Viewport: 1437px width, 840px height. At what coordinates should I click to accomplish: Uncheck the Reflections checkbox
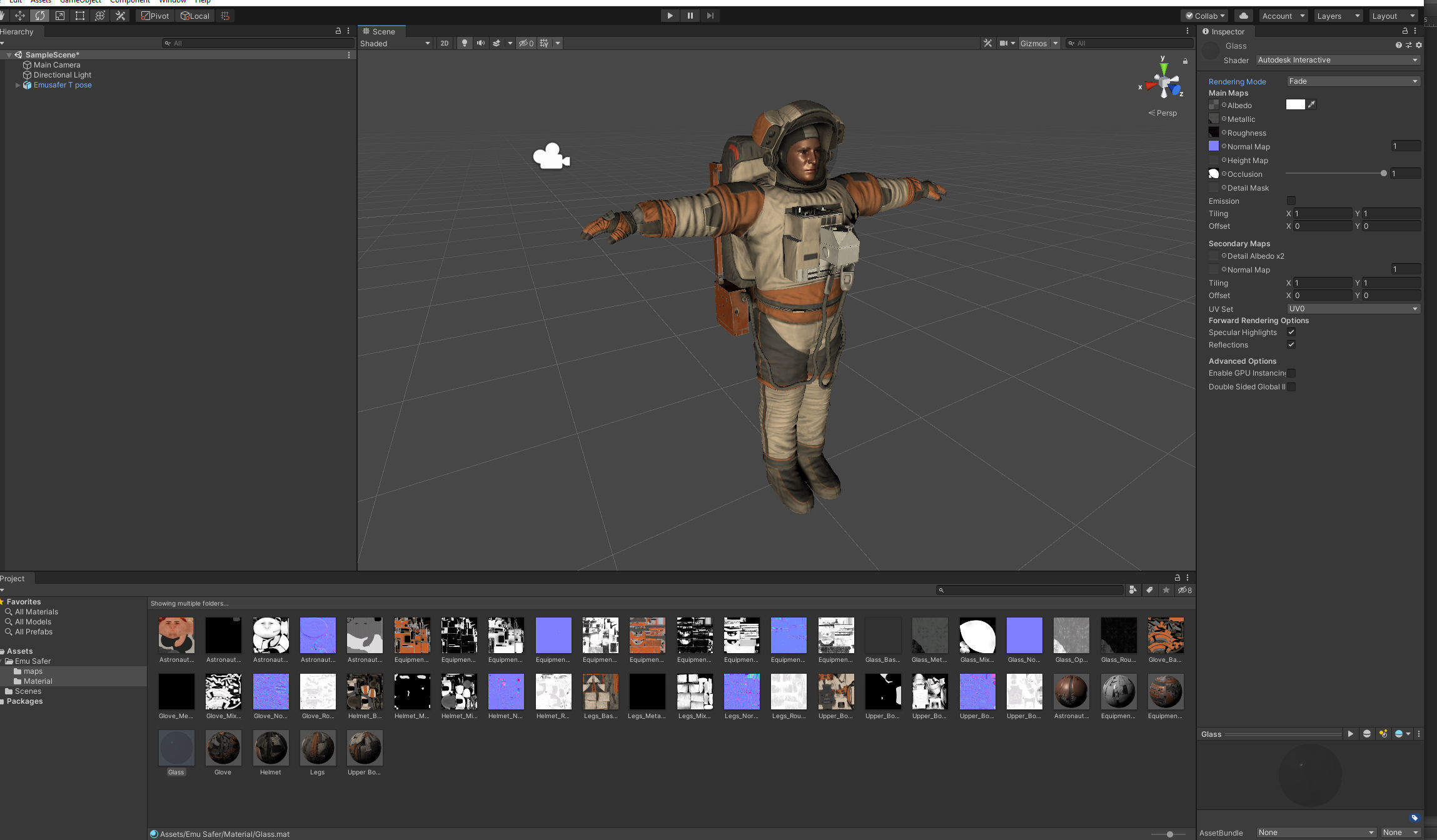(x=1291, y=344)
